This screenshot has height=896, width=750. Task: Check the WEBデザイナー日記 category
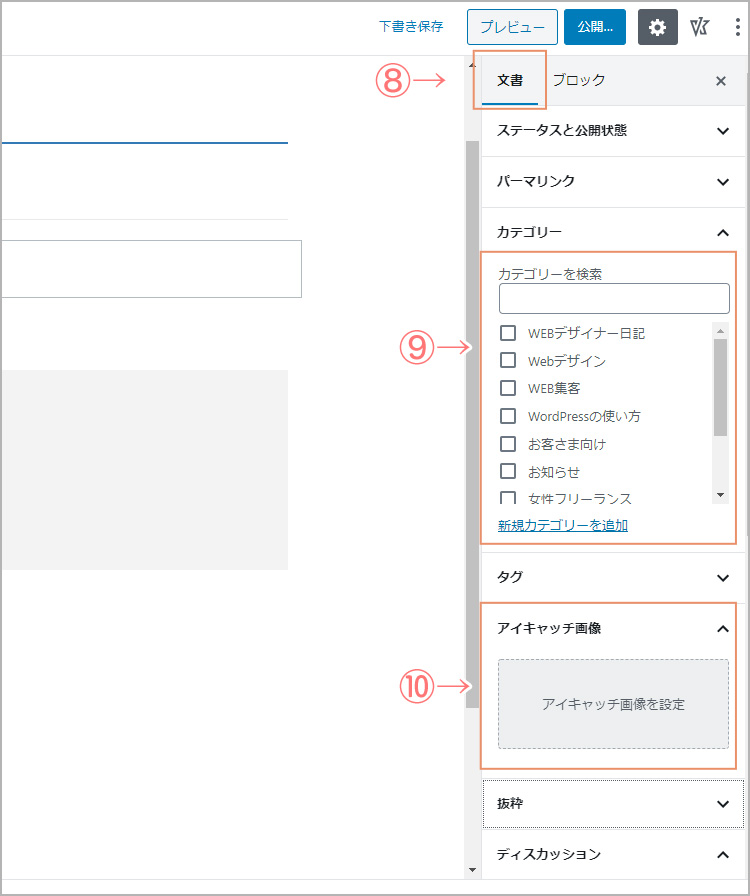[508, 333]
